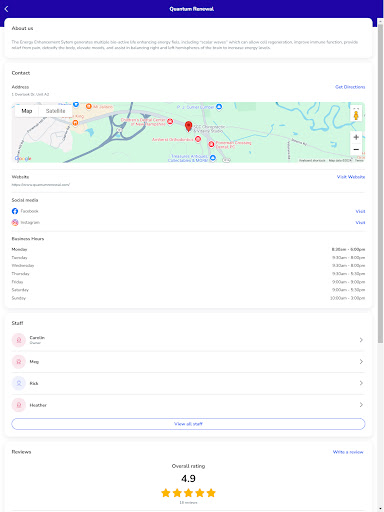This screenshot has height=512, width=384.
Task: Go back using the header arrow
Action: [6, 9]
